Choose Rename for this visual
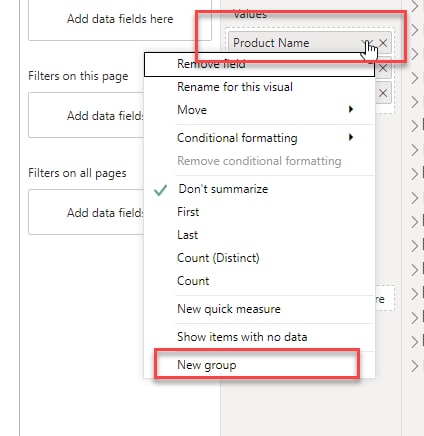424x436 pixels. pyautogui.click(x=259, y=87)
